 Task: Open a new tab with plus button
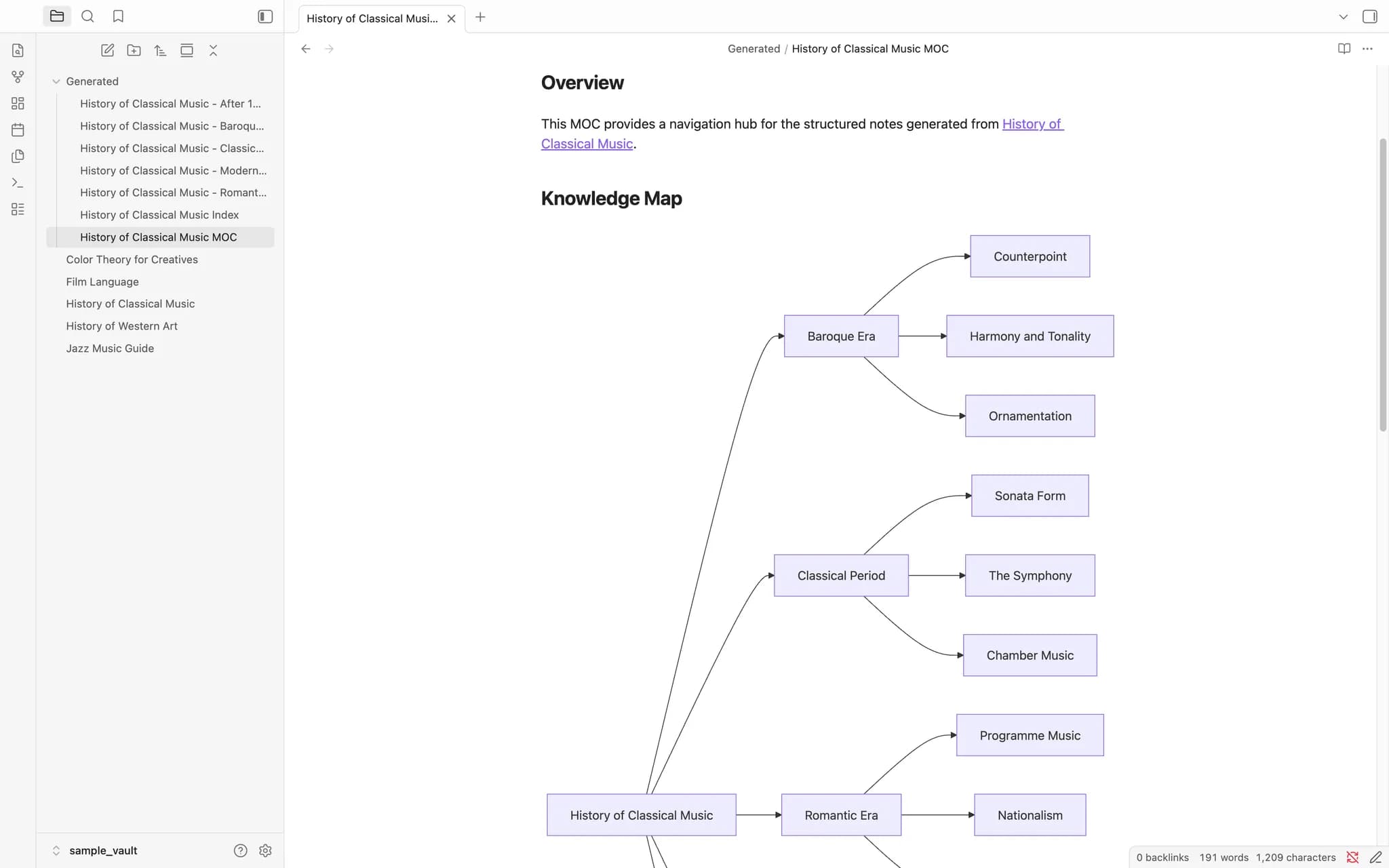(480, 17)
